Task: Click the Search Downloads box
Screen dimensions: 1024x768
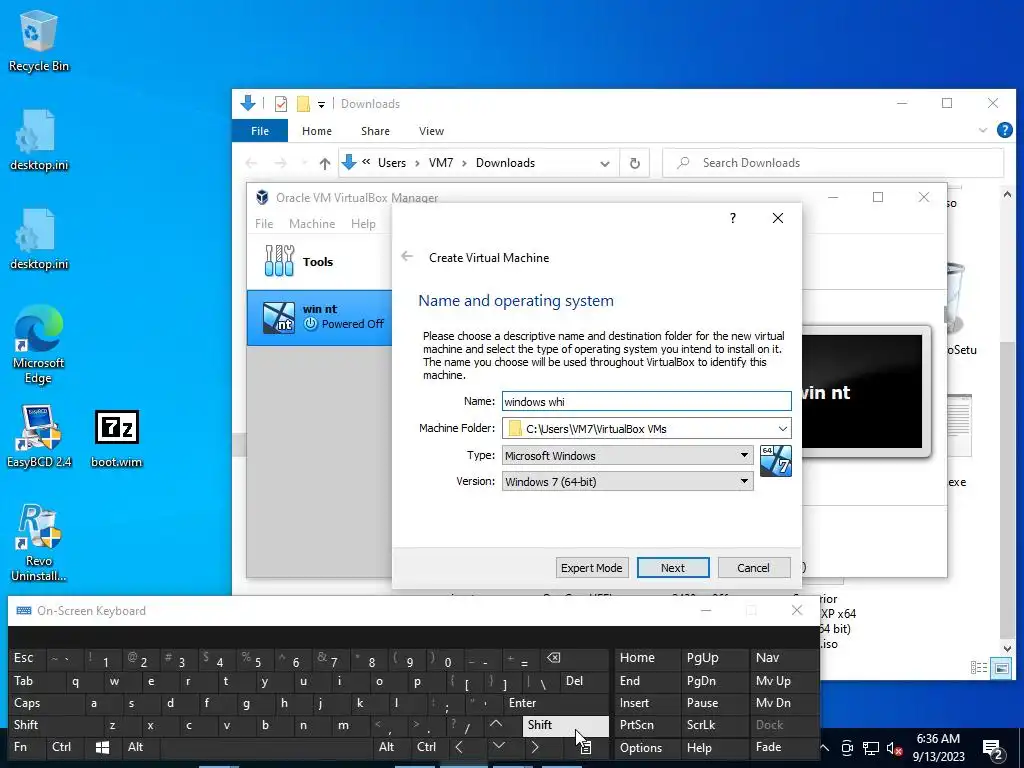Action: click(833, 163)
